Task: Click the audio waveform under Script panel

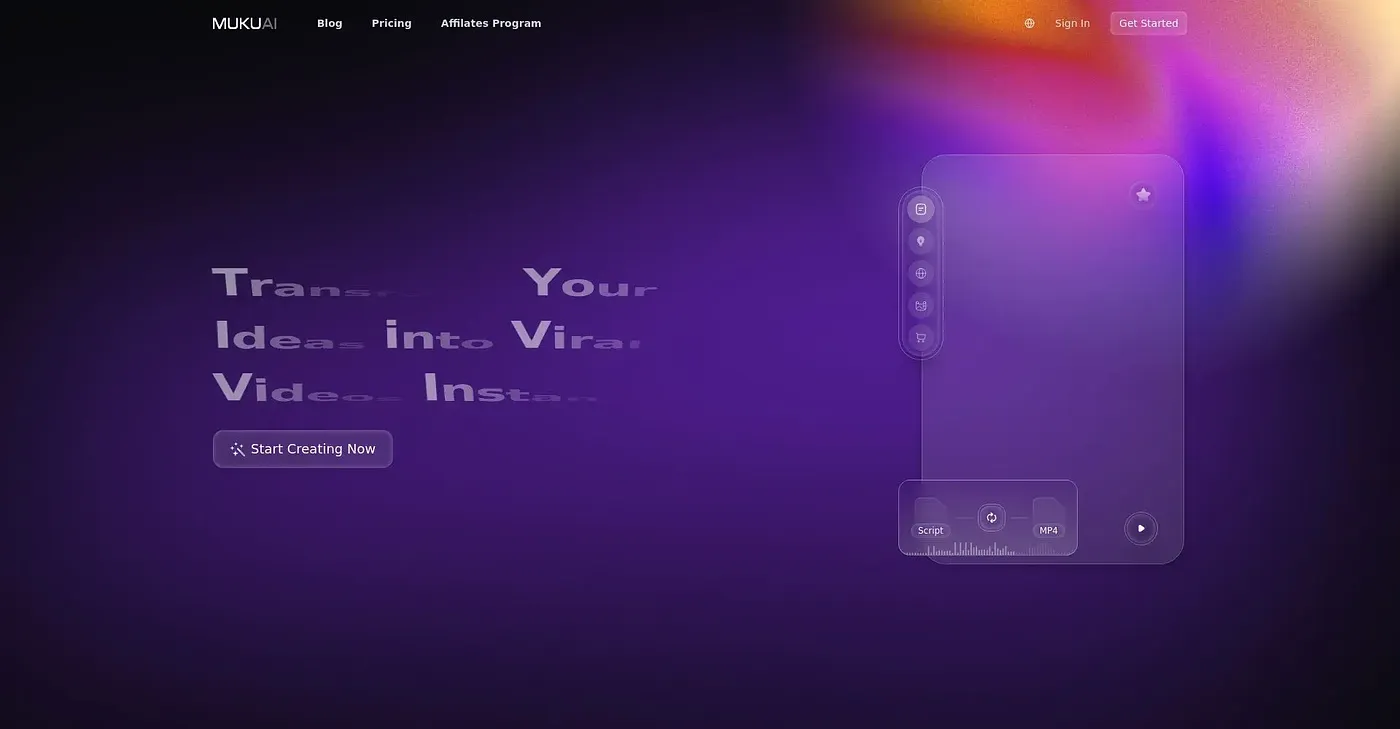Action: click(x=986, y=549)
